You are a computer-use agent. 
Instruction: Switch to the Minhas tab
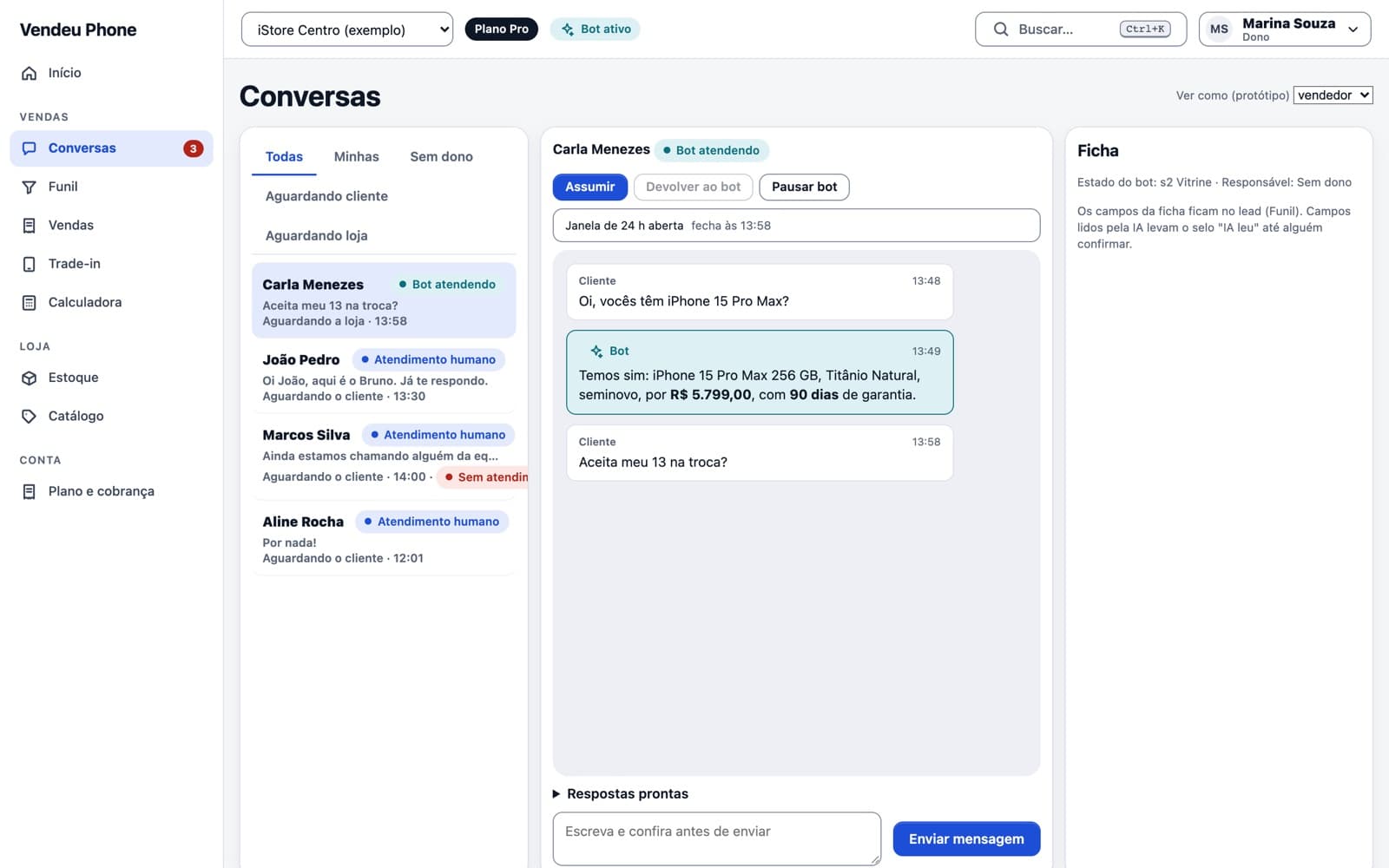coord(356,156)
